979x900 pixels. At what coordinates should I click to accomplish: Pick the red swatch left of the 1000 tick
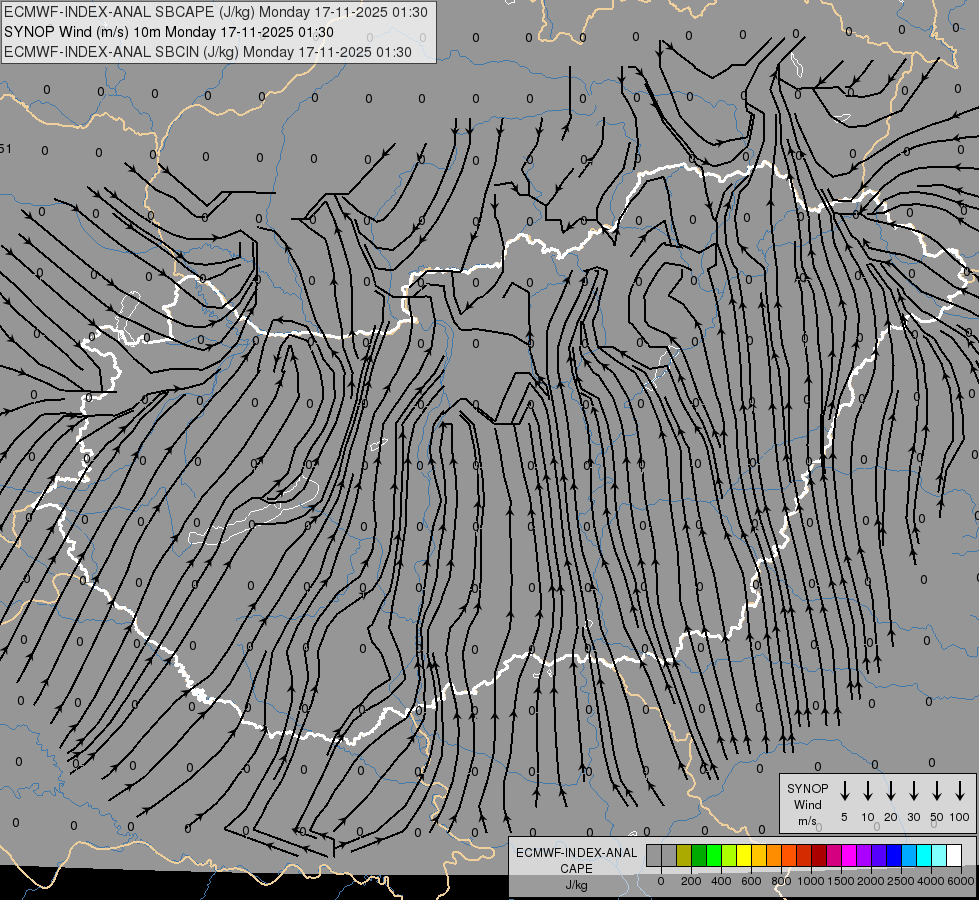click(x=804, y=856)
